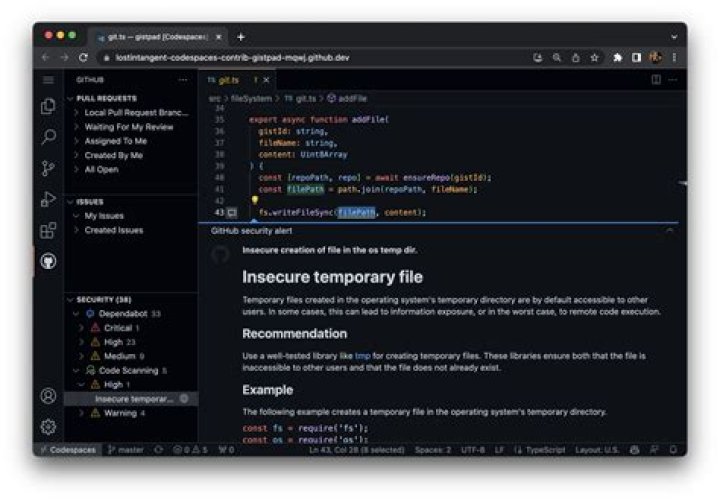Click the share icon in the address bar
Screen dimensions: 720x500
pyautogui.click(x=575, y=57)
